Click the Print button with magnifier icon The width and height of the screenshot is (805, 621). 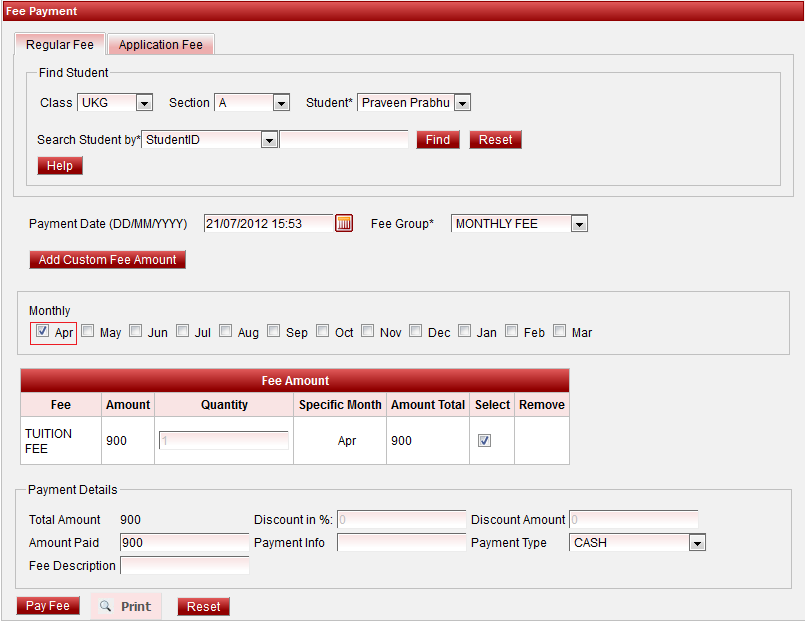[x=126, y=606]
